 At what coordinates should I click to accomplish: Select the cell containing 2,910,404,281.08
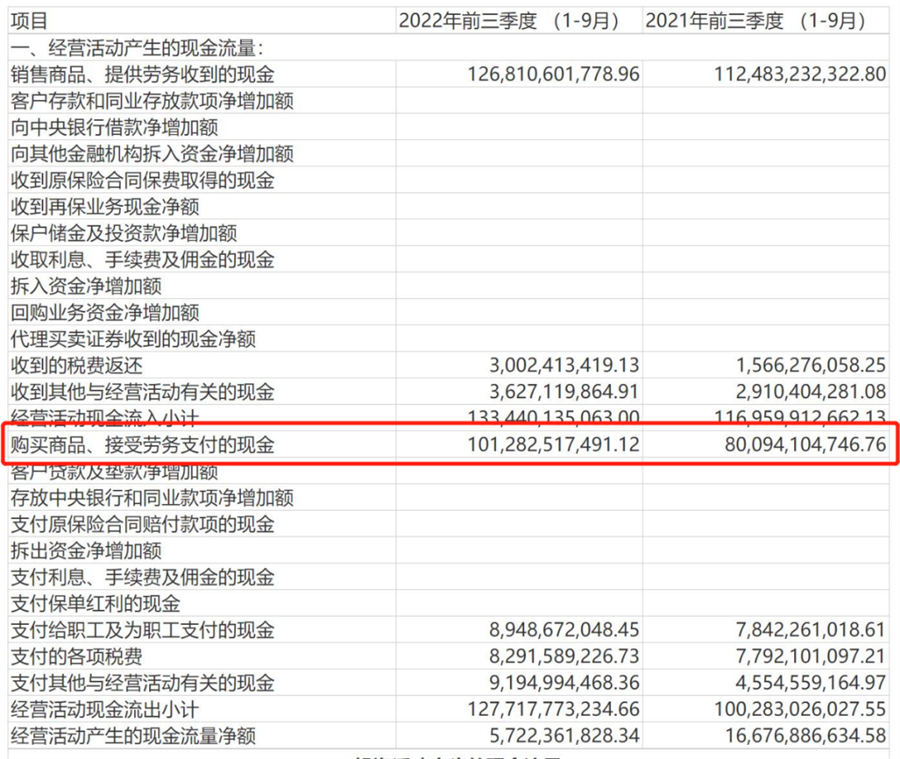810,392
